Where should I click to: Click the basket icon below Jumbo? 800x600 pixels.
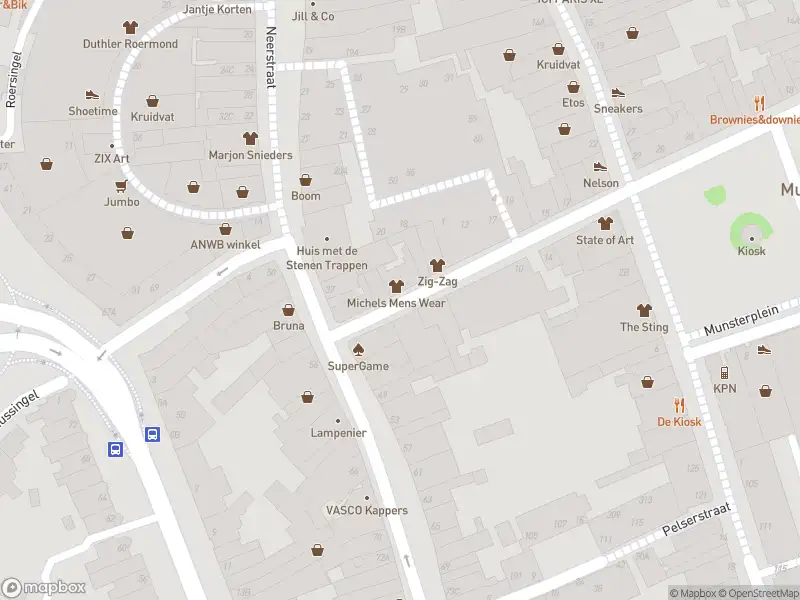coord(128,233)
